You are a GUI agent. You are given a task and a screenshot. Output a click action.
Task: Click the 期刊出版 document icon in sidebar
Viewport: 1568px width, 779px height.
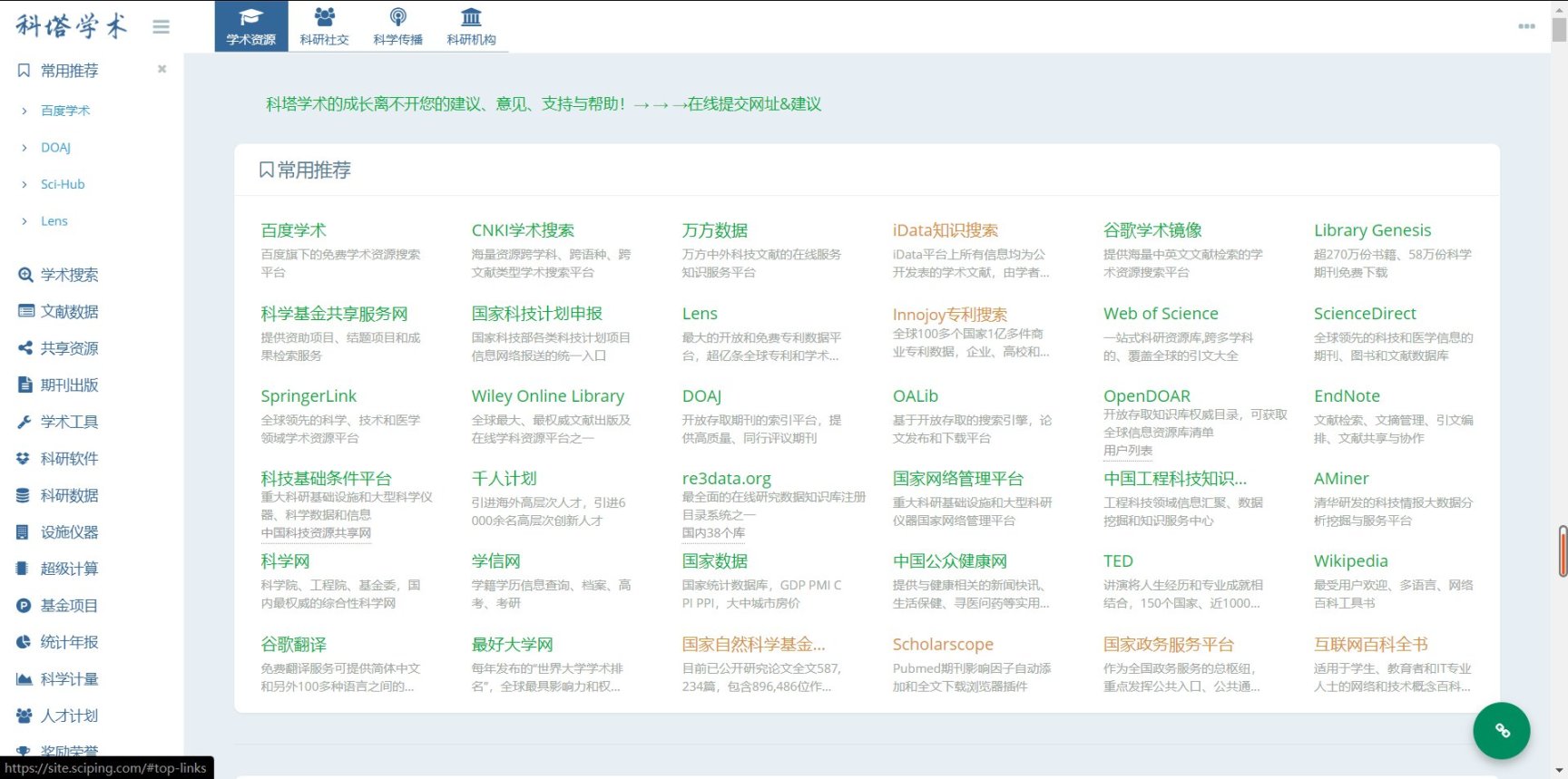coord(25,385)
